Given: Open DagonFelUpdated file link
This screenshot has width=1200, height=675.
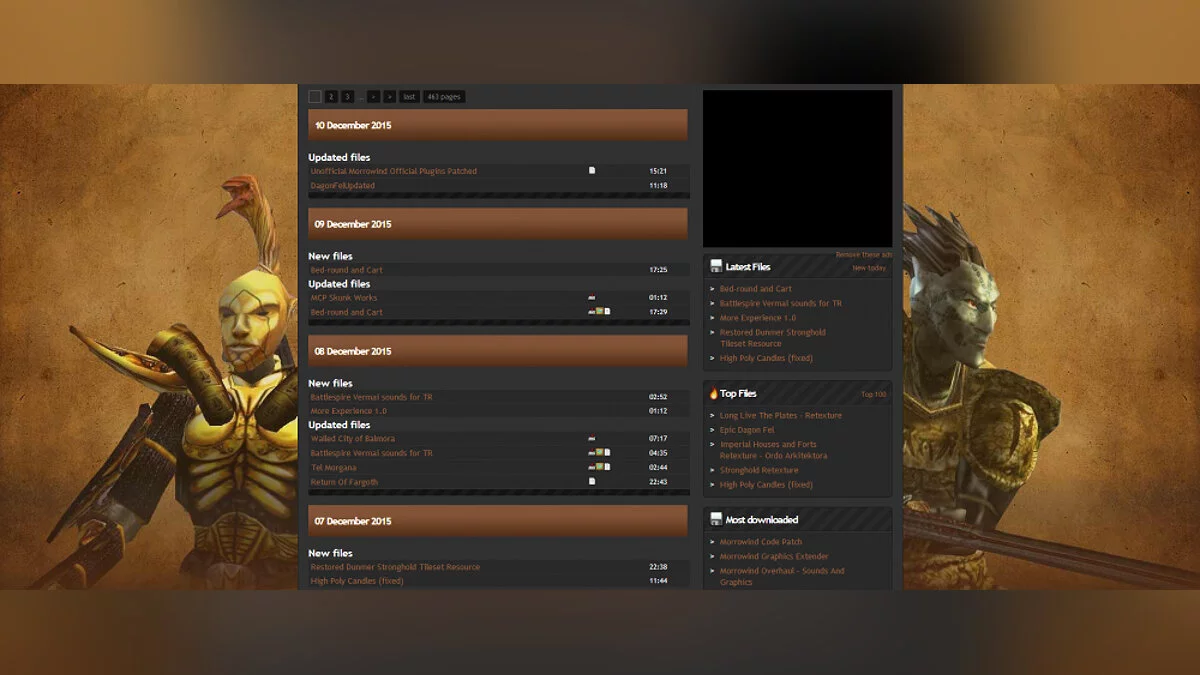Looking at the screenshot, I should click(x=343, y=185).
